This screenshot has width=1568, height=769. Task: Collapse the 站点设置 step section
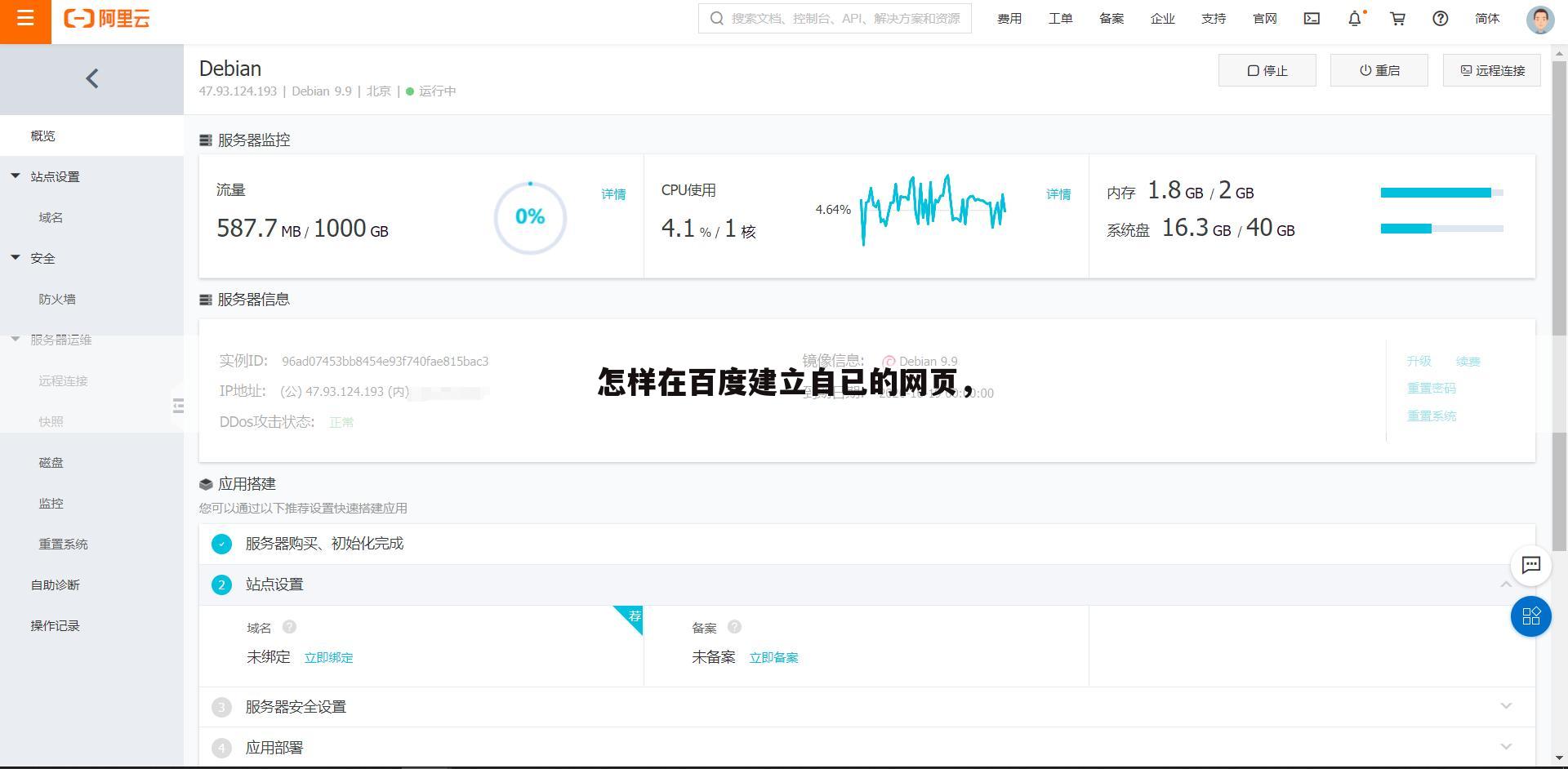pos(1508,585)
